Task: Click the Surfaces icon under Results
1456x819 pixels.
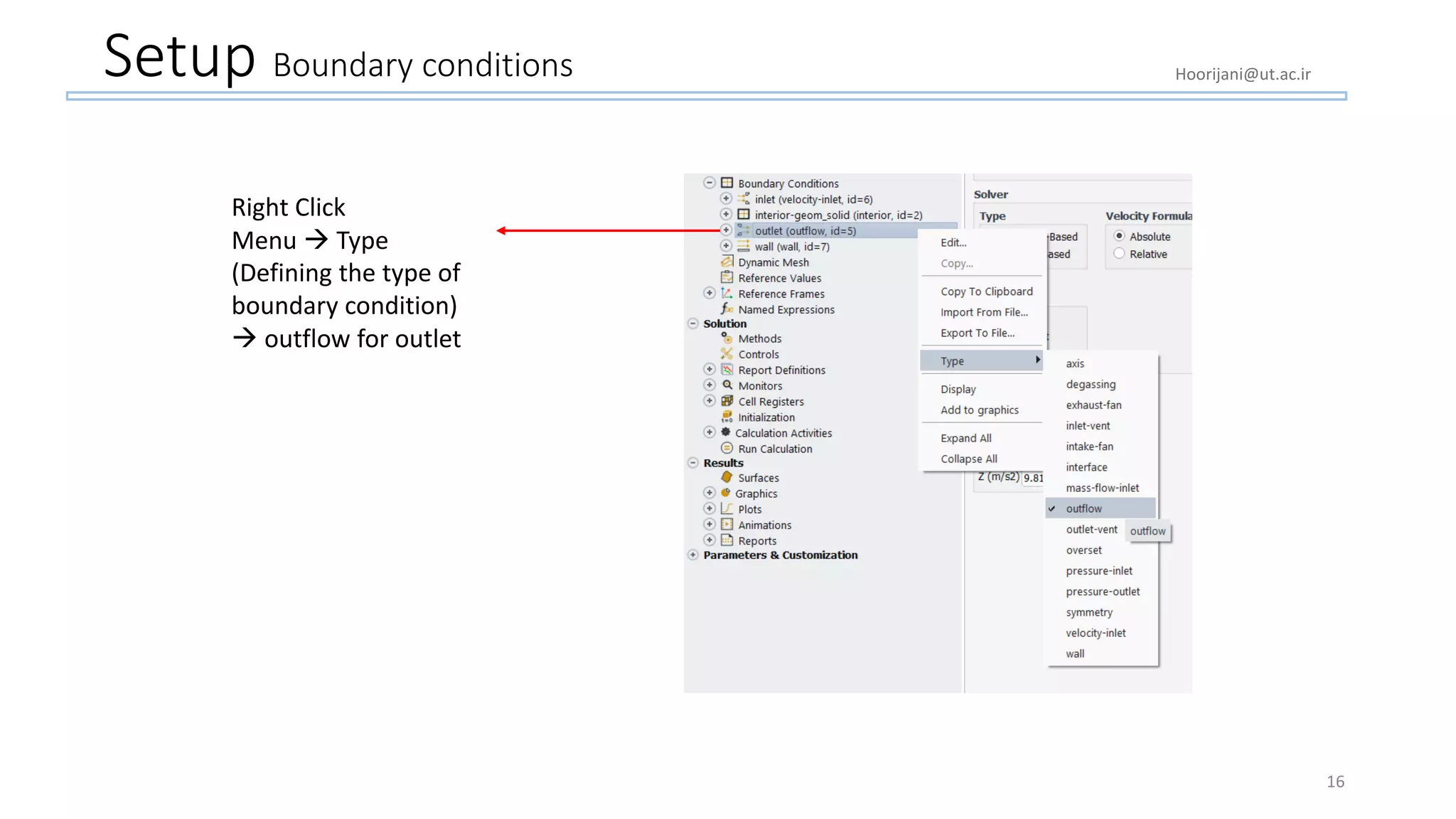Action: coord(727,477)
